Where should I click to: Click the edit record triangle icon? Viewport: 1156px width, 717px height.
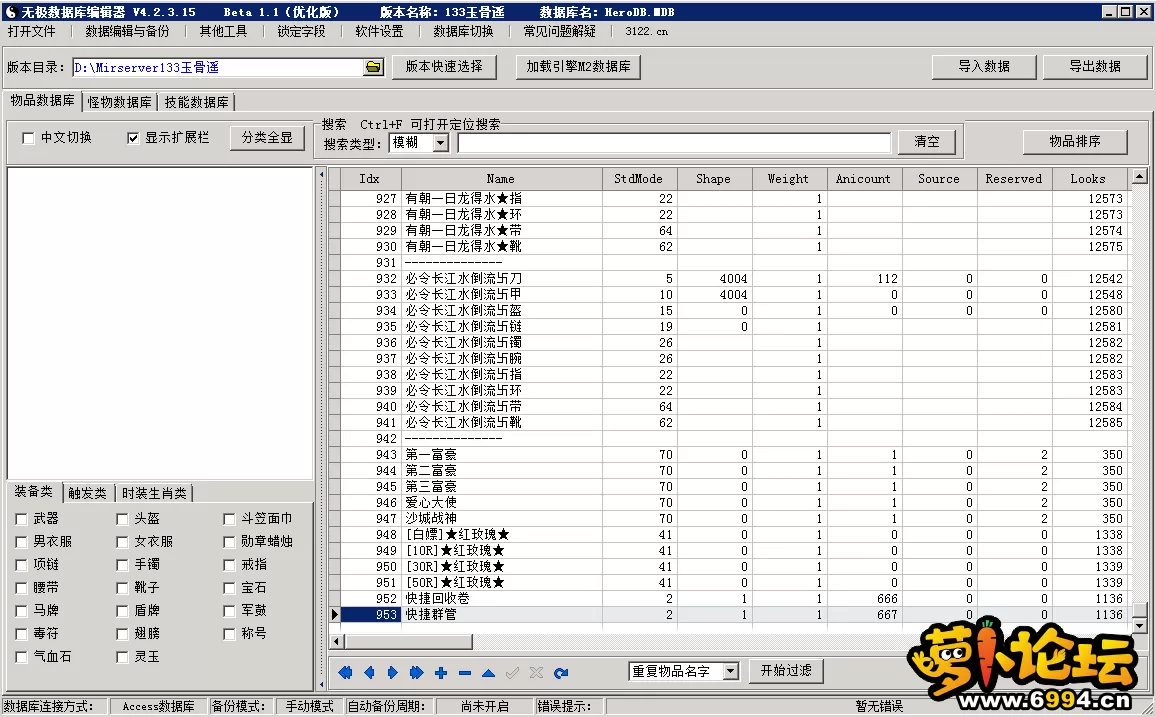point(488,672)
